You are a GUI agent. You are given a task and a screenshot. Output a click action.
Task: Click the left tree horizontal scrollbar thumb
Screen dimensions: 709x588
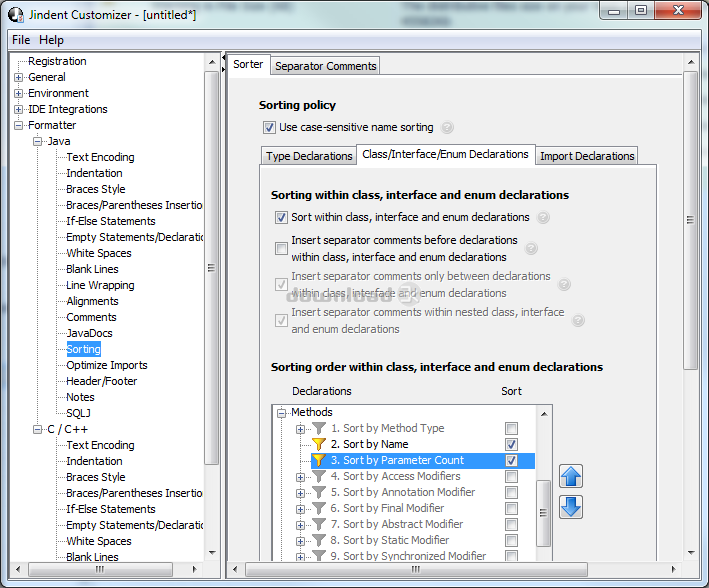[100, 569]
